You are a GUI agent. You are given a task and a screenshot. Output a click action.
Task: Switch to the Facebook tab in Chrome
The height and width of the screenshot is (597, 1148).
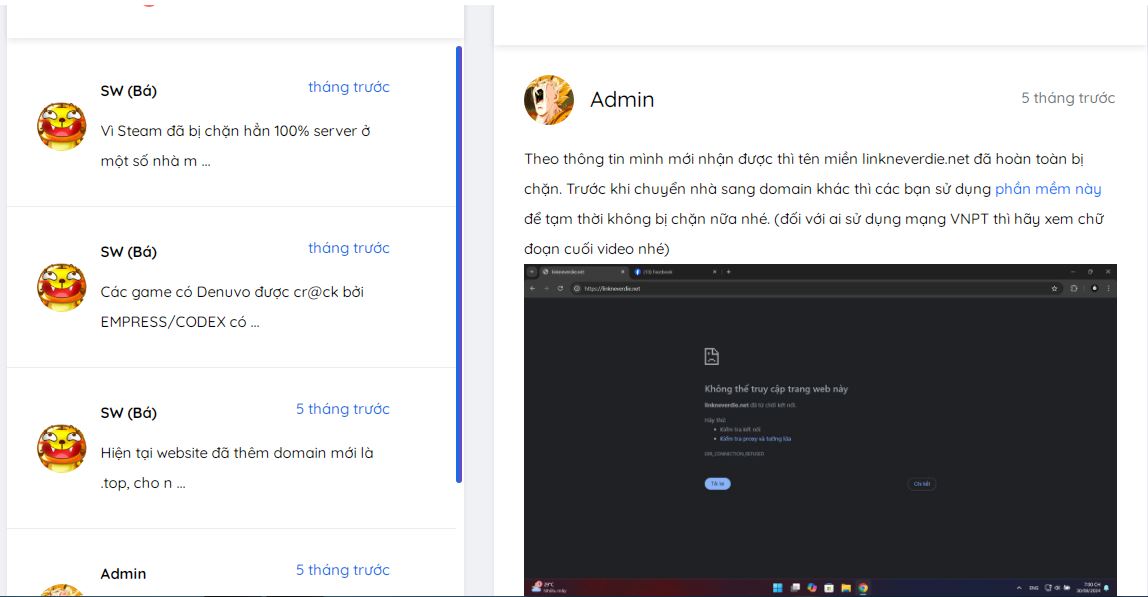pos(656,271)
